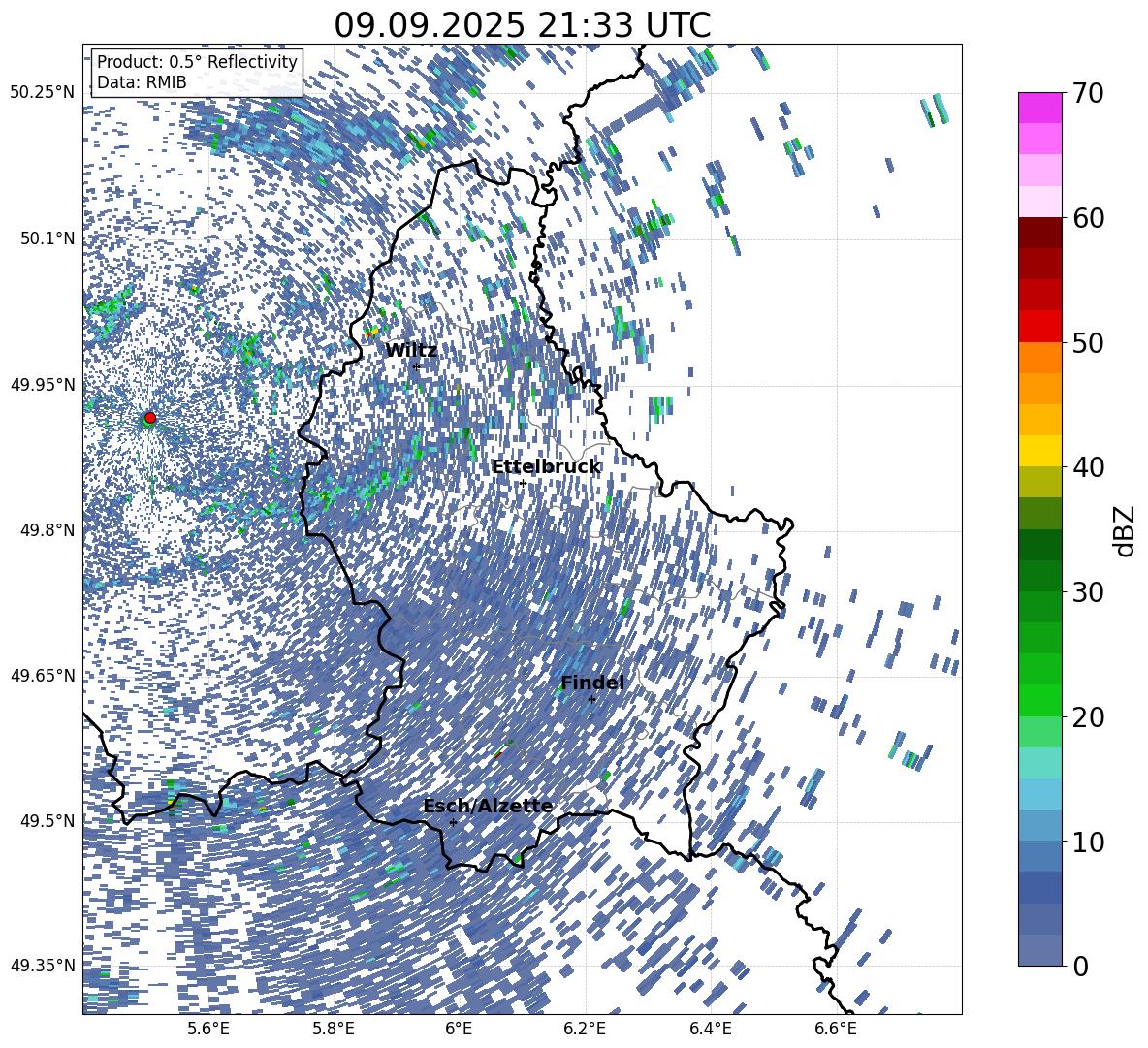Click the 50.1°N latitude label

(x=47, y=238)
